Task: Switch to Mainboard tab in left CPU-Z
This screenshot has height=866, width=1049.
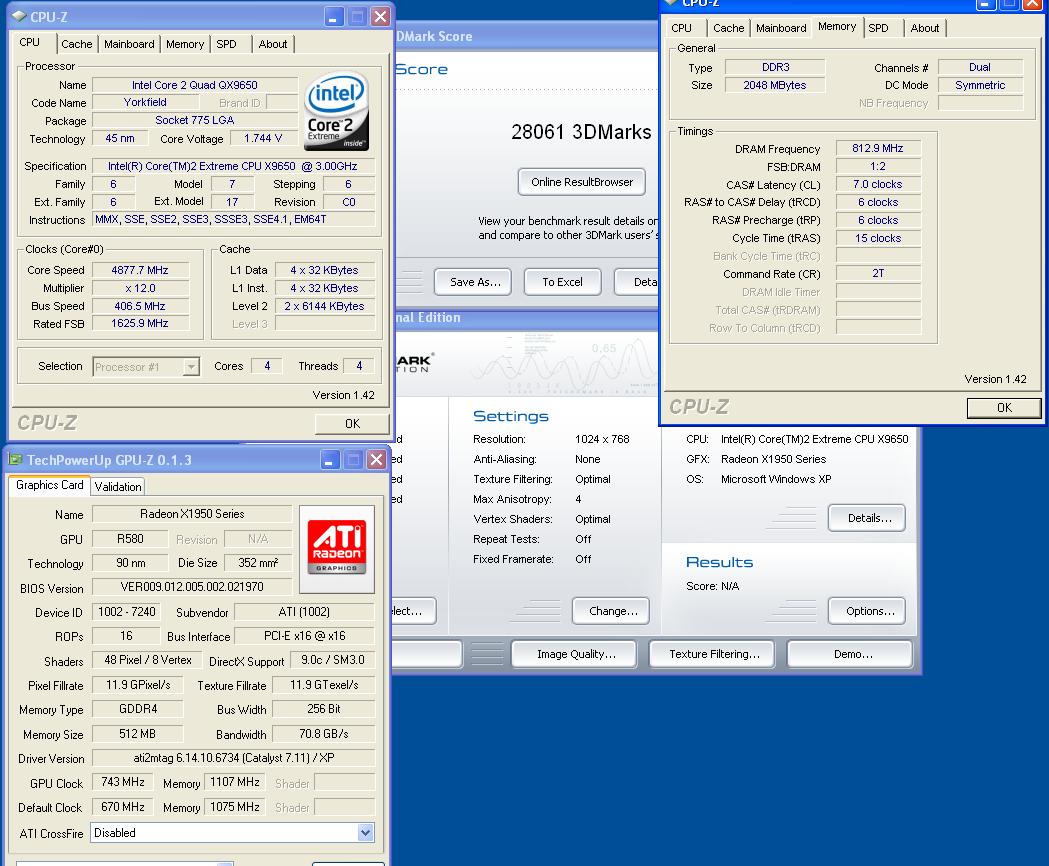Action: 129,44
